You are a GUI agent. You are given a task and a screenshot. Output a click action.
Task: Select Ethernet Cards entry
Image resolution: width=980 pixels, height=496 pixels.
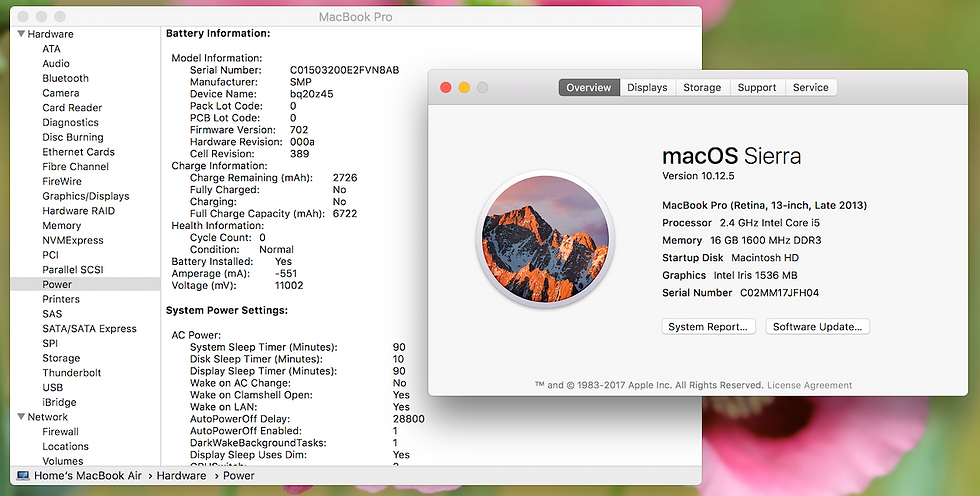(78, 152)
